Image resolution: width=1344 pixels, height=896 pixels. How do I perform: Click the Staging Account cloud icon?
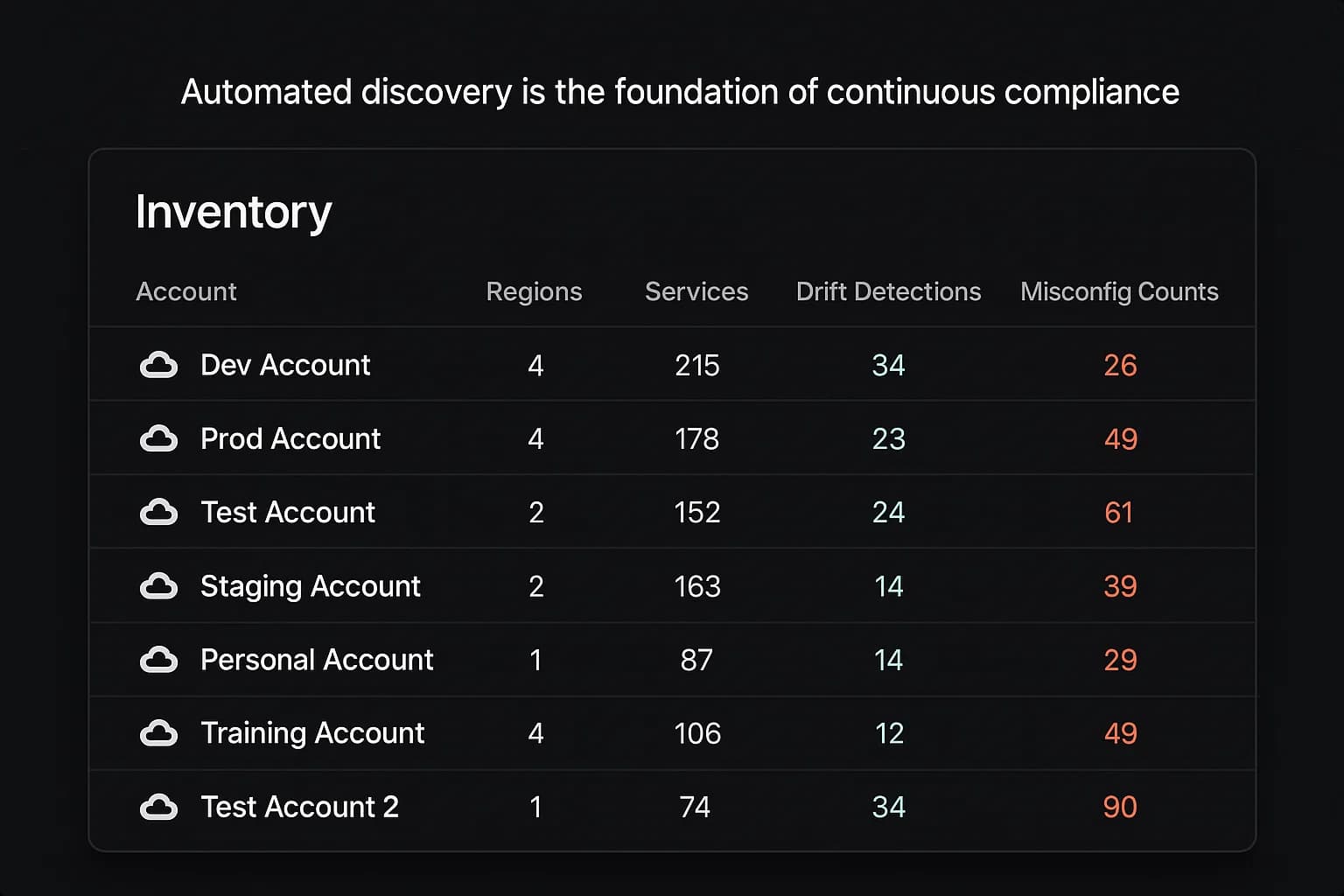click(158, 586)
